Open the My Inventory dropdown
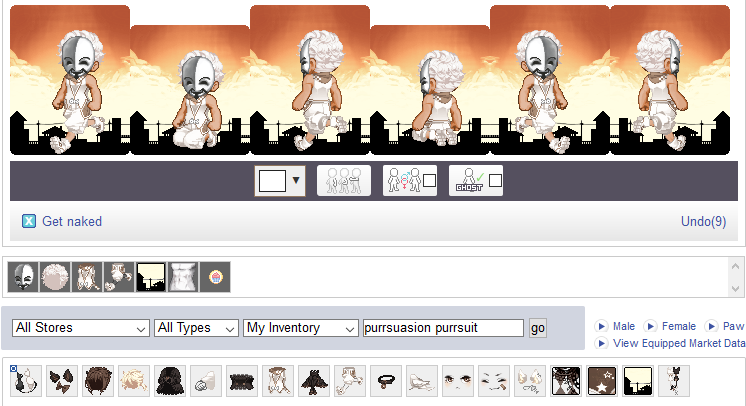 pyautogui.click(x=301, y=328)
